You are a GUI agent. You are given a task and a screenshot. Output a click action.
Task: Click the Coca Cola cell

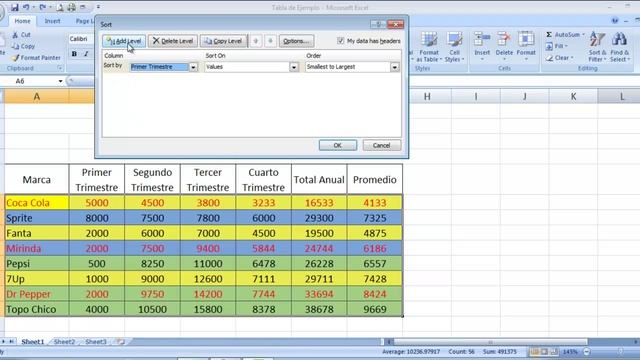pyautogui.click(x=37, y=203)
